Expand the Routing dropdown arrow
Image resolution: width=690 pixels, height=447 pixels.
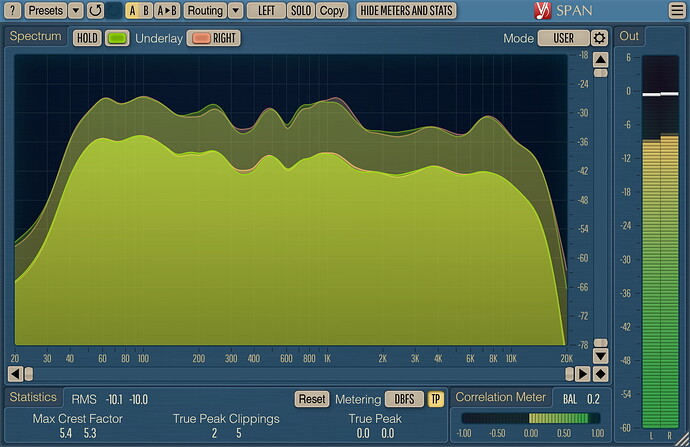(235, 10)
